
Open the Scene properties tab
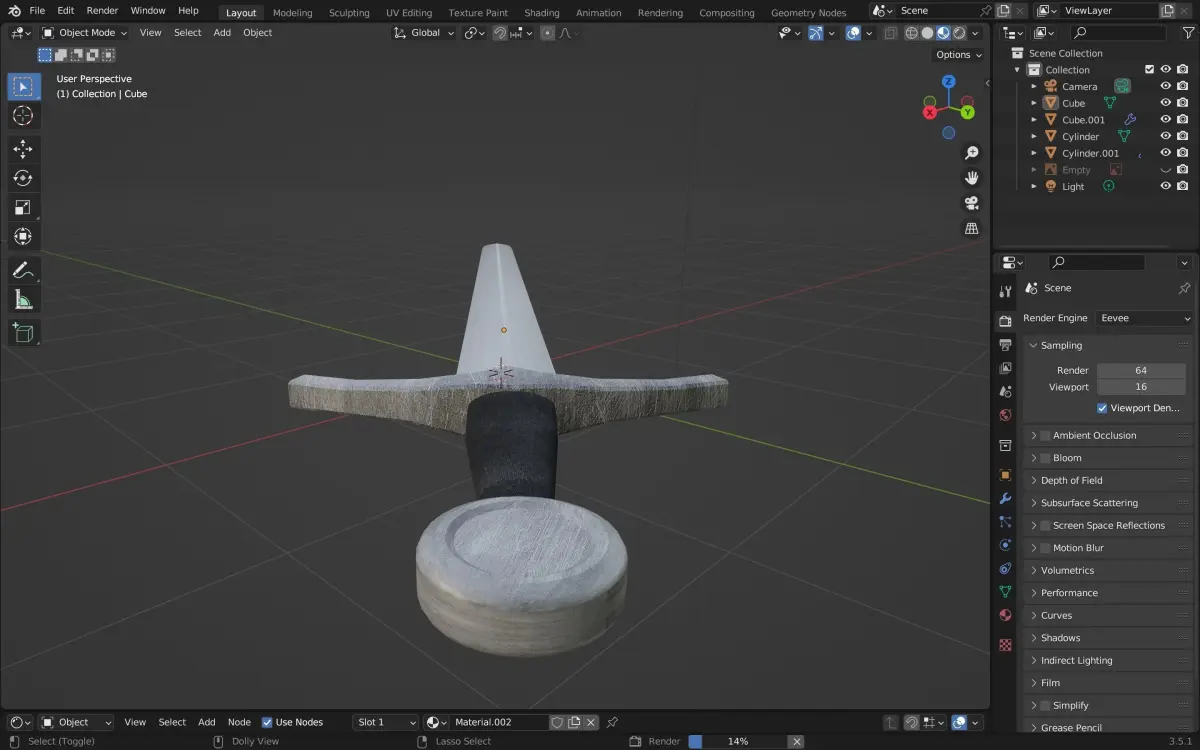1005,391
